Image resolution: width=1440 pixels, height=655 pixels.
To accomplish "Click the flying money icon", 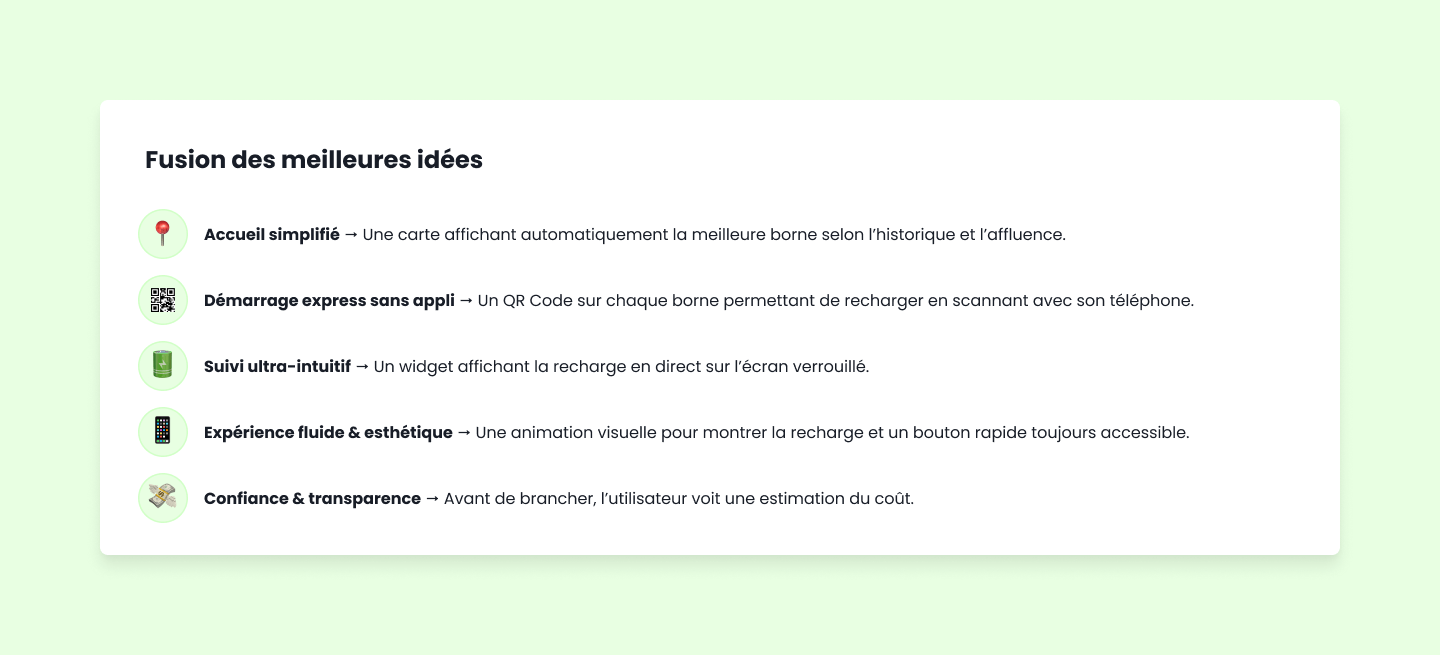I will point(163,498).
